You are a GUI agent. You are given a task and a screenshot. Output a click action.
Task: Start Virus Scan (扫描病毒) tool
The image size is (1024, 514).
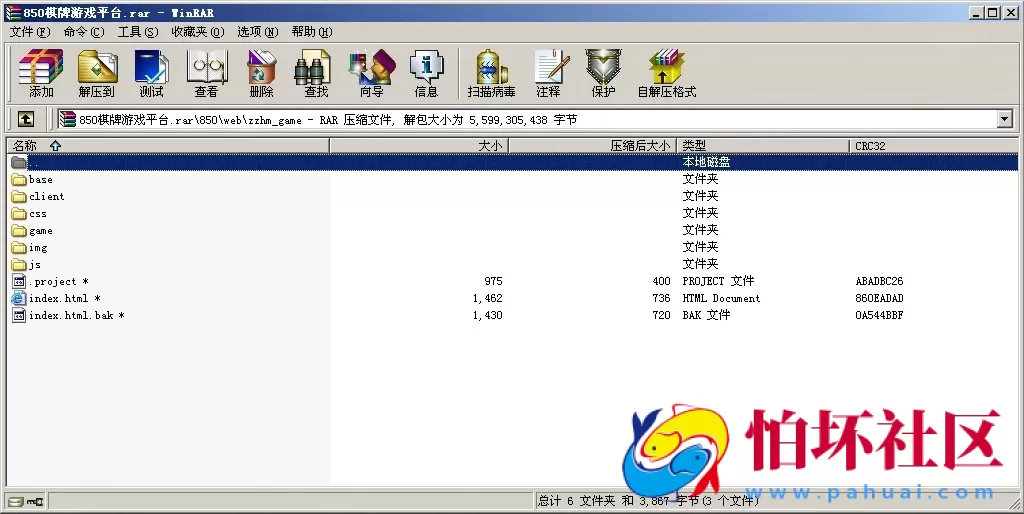tap(491, 73)
